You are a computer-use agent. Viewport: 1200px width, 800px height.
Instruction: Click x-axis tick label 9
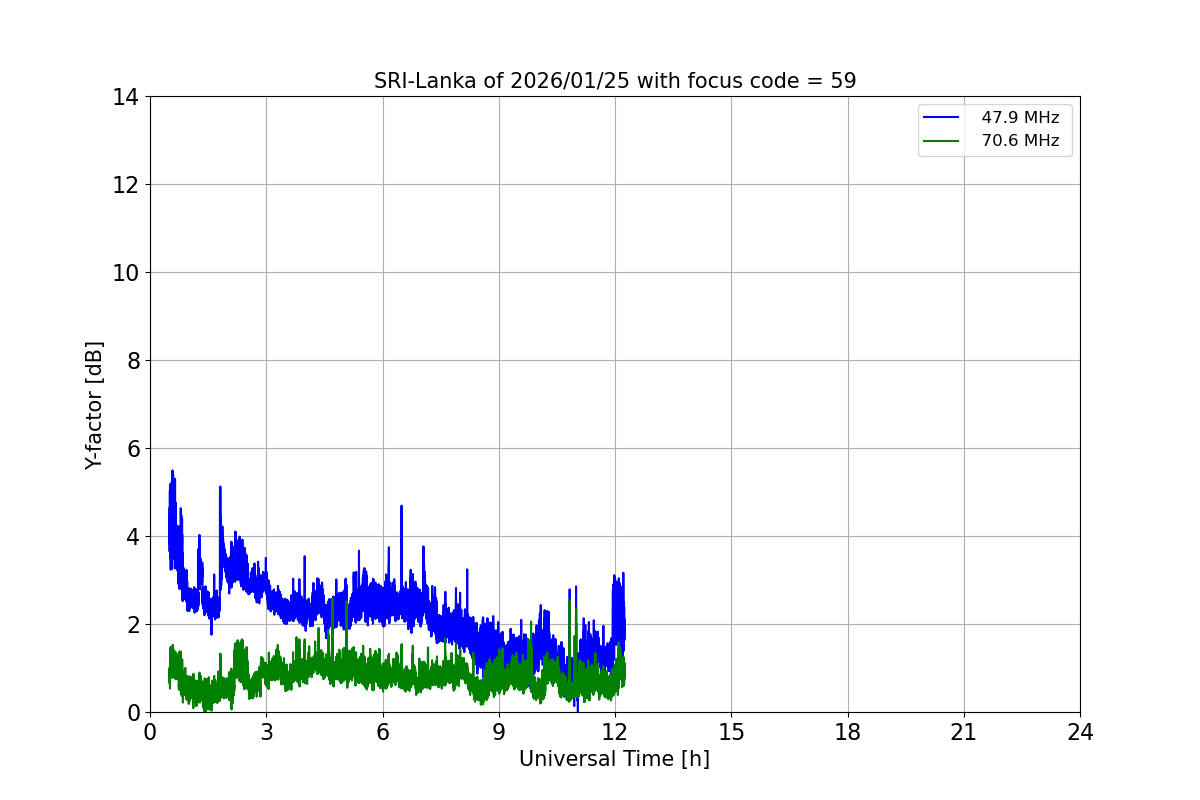coord(499,732)
